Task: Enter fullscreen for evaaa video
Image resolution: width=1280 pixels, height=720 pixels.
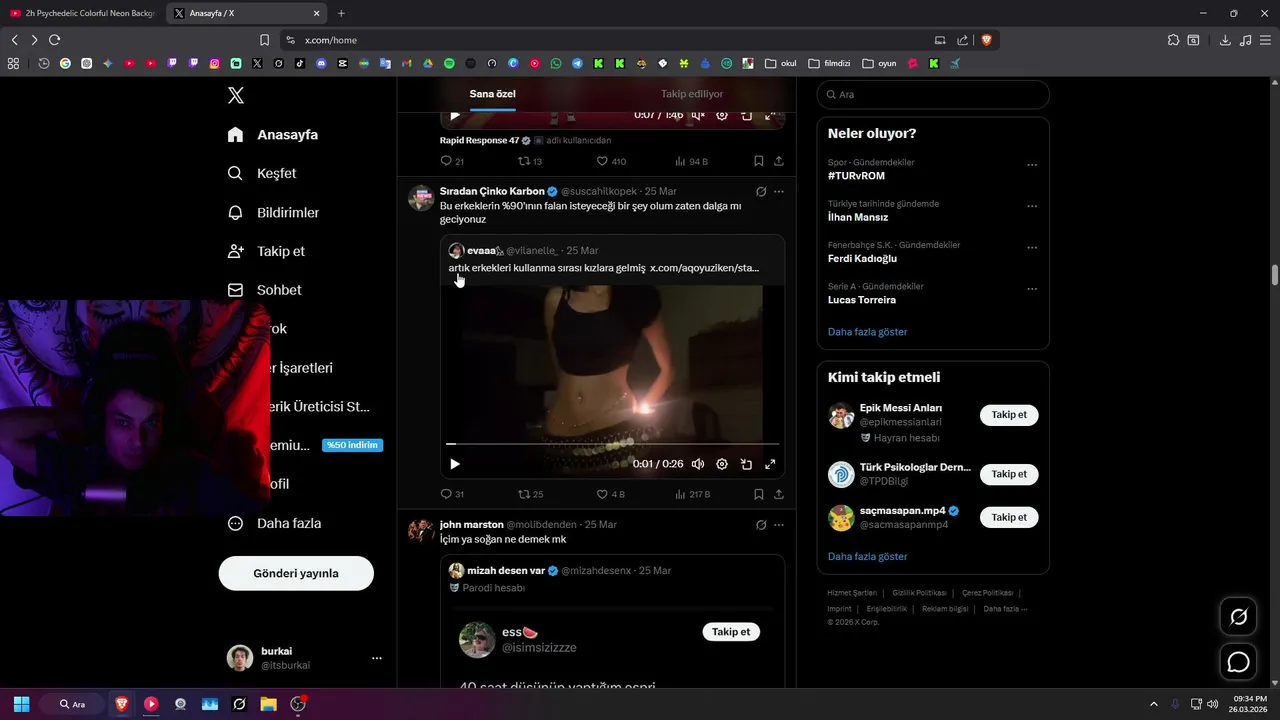Action: (x=770, y=464)
